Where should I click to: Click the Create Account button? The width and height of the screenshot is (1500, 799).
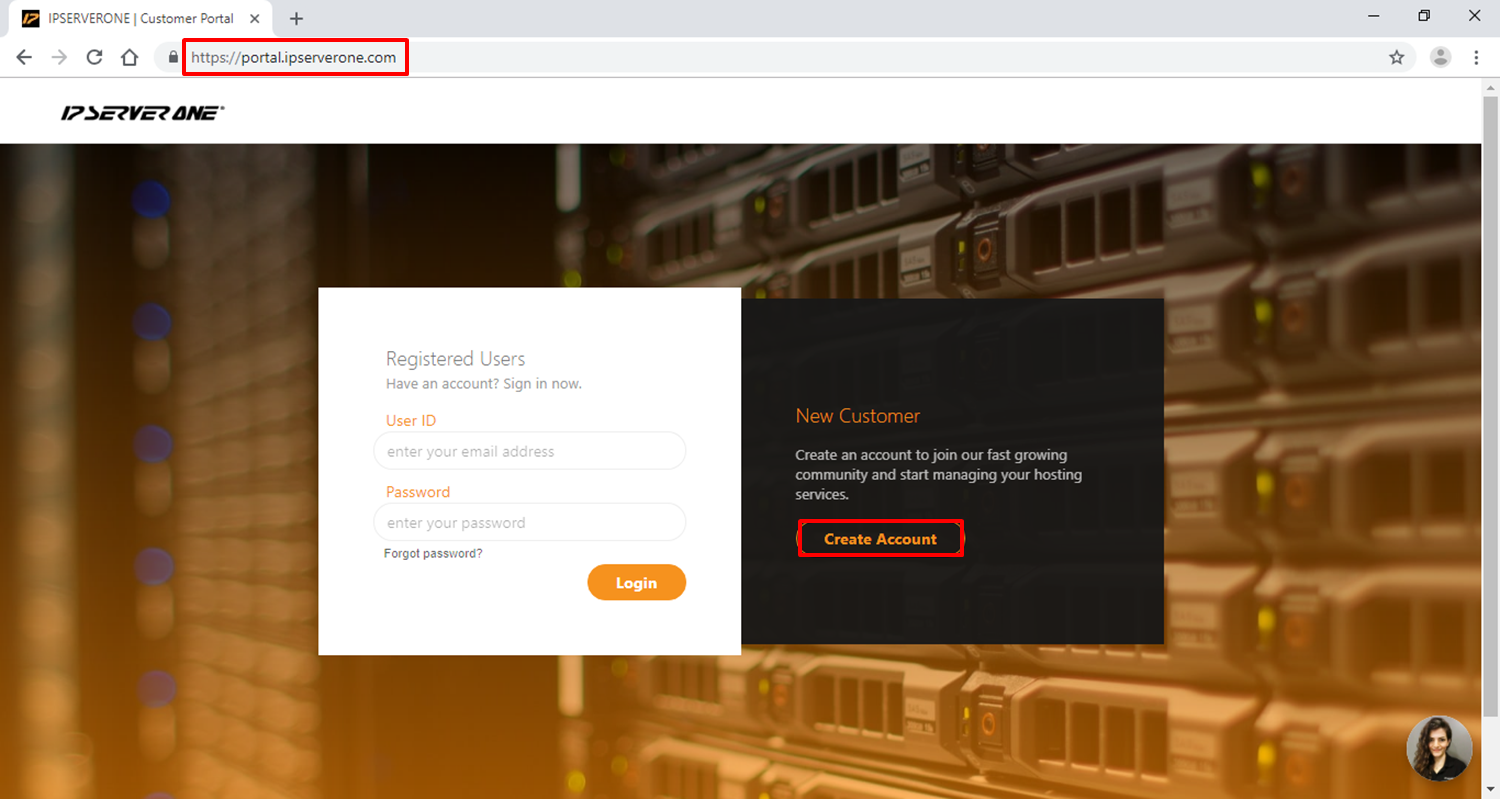point(880,539)
